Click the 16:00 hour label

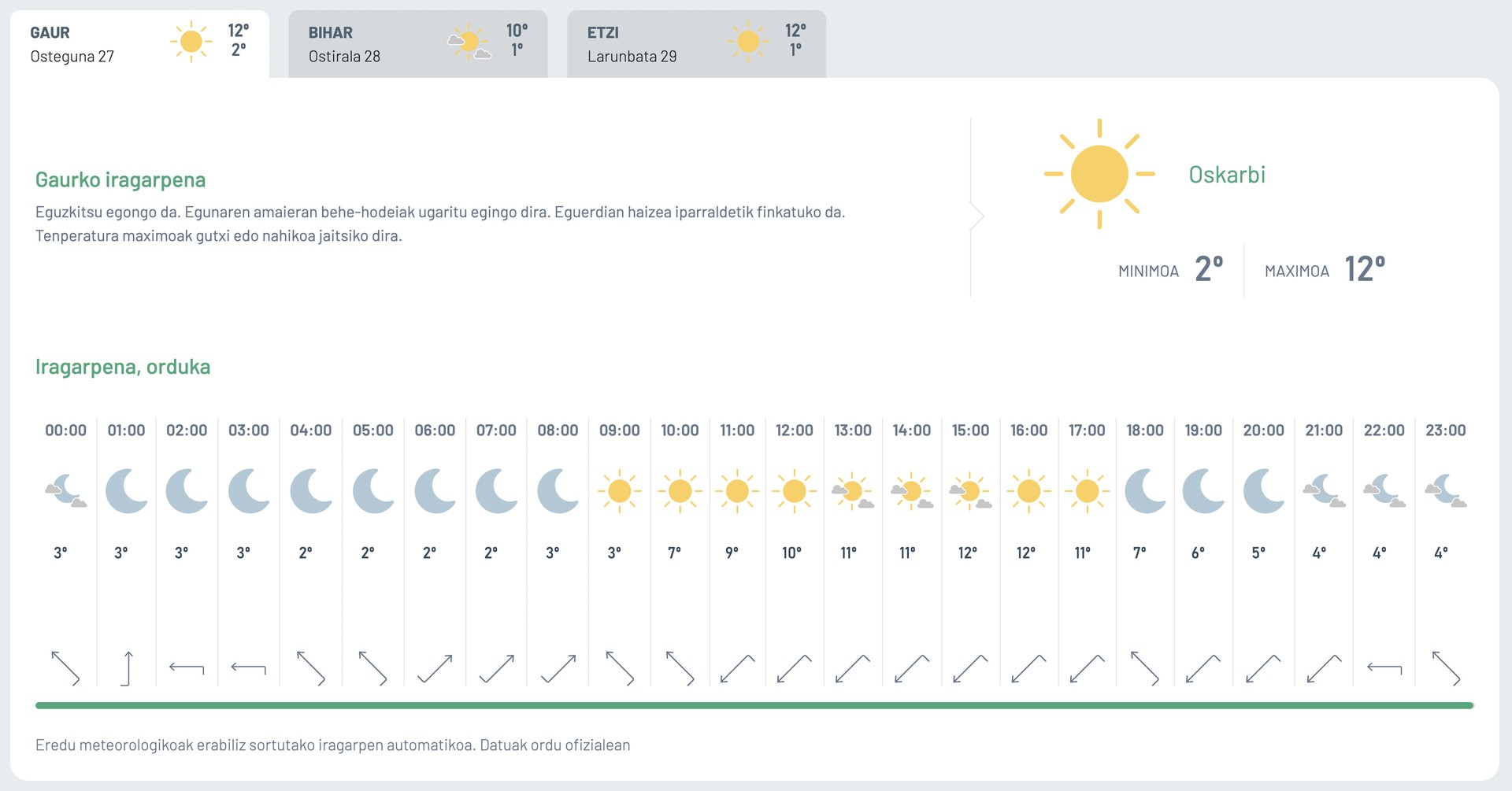[x=1028, y=431]
